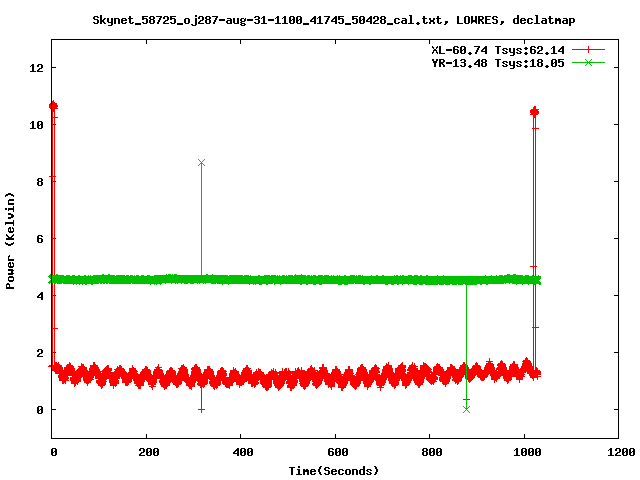The width and height of the screenshot is (640, 480).
Task: Click the y-axis tick label 4
Action: [40, 296]
